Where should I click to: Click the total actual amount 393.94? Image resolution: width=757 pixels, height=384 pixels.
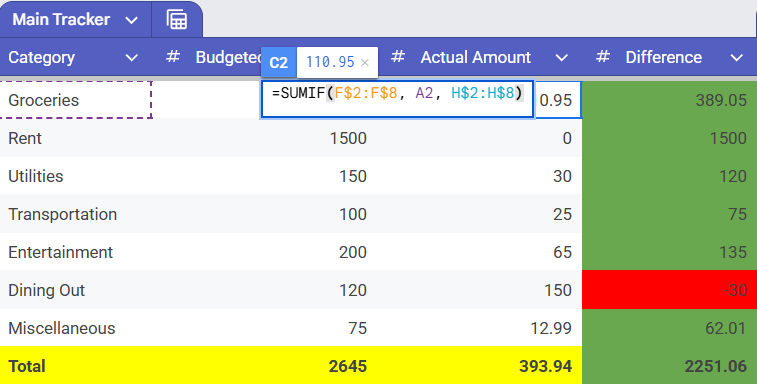click(x=546, y=366)
